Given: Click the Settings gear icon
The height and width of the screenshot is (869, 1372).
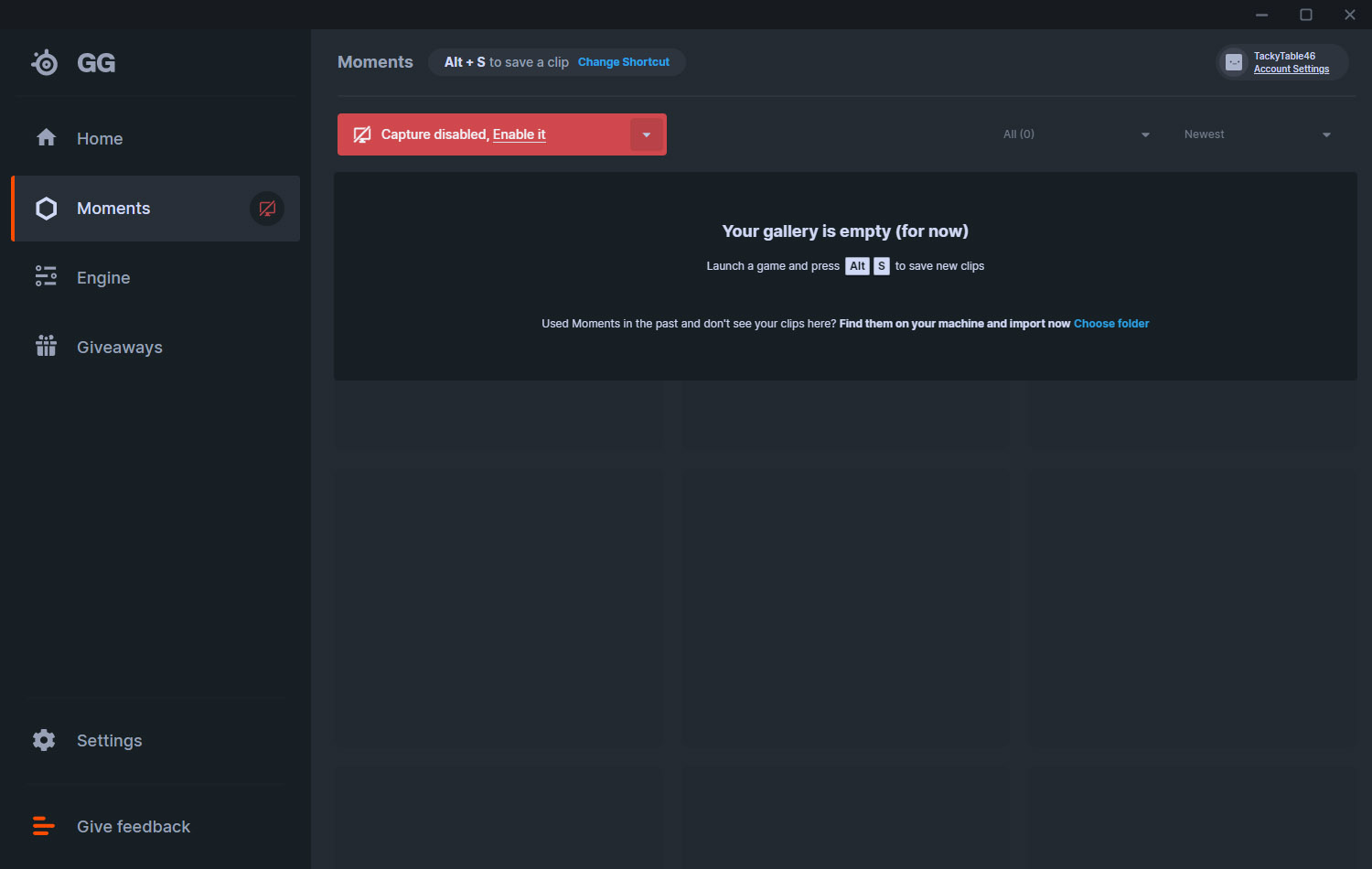Looking at the screenshot, I should click(44, 740).
